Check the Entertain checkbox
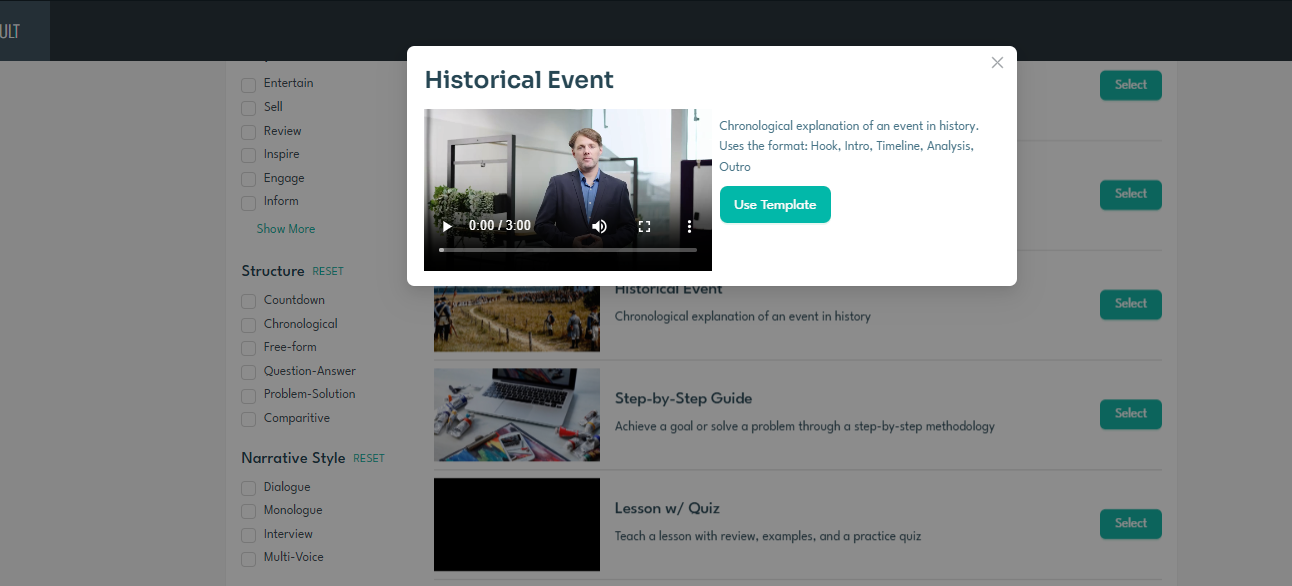Image resolution: width=1292 pixels, height=586 pixels. coord(249,84)
